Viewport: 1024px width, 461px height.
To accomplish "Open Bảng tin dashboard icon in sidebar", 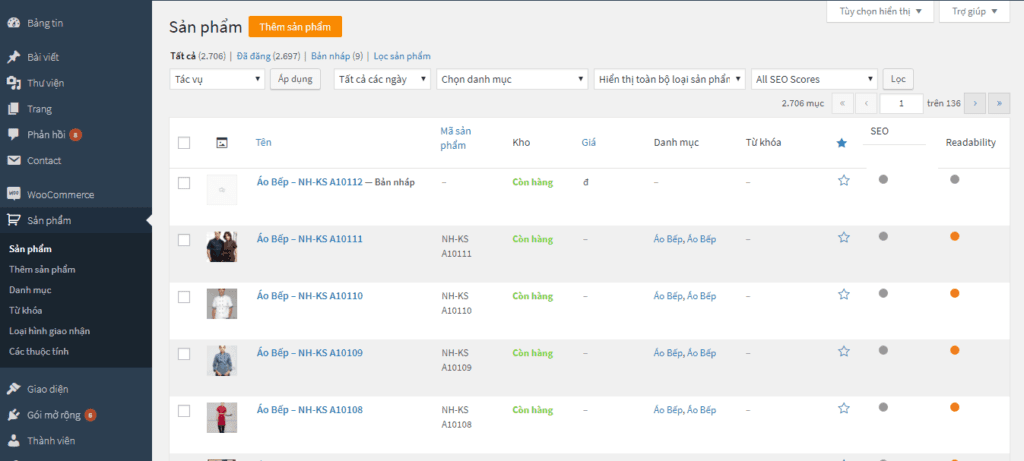I will [x=13, y=24].
